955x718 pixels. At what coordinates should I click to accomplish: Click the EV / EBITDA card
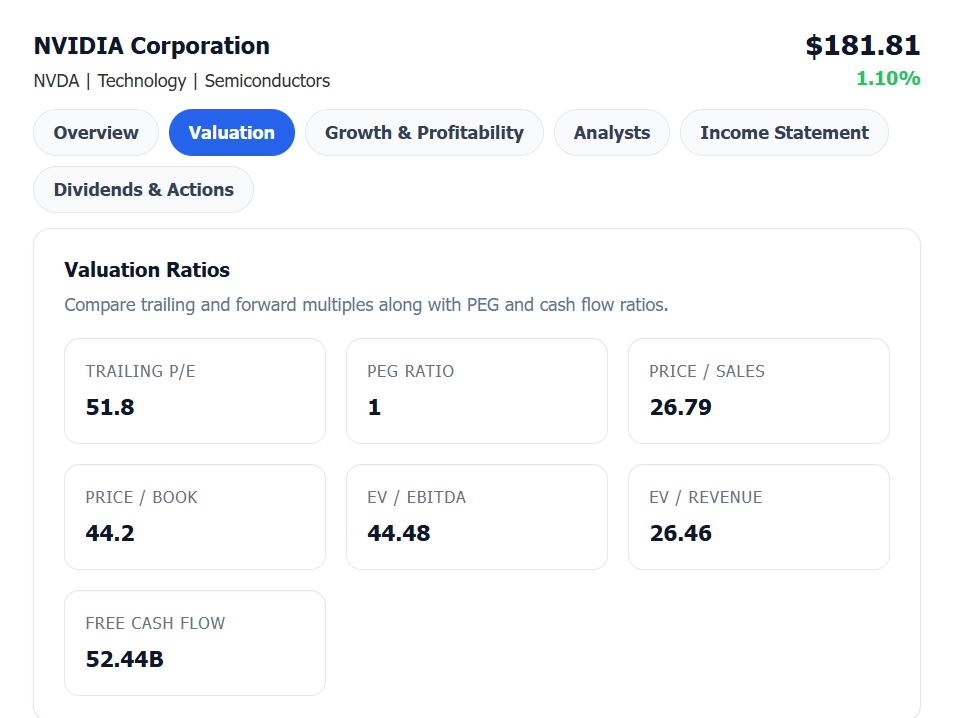click(x=476, y=517)
